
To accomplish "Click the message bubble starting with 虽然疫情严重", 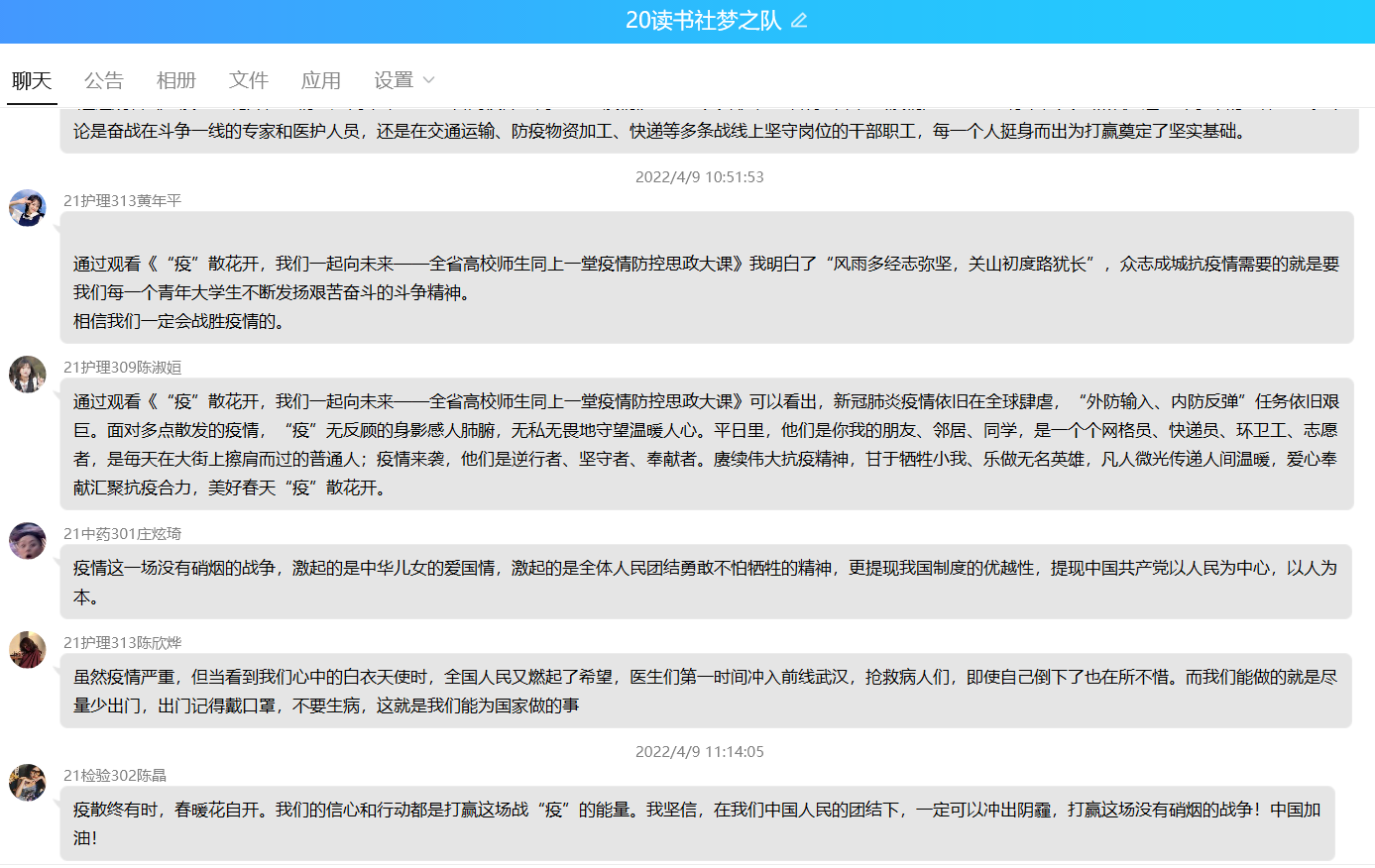I will point(705,691).
